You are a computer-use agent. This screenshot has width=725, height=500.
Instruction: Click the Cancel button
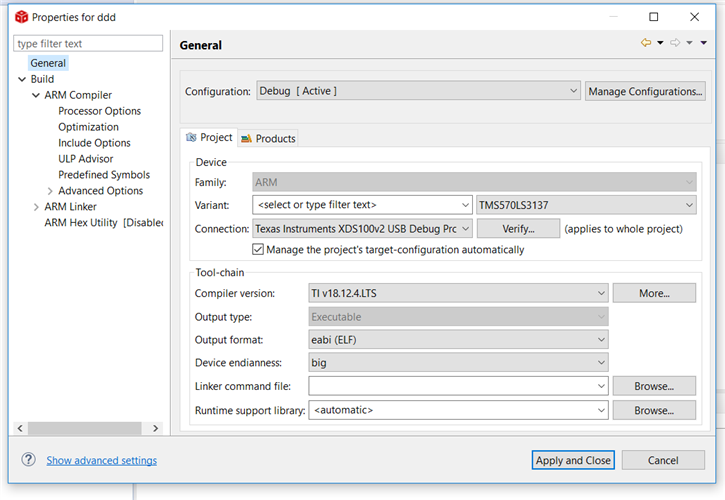point(663,460)
